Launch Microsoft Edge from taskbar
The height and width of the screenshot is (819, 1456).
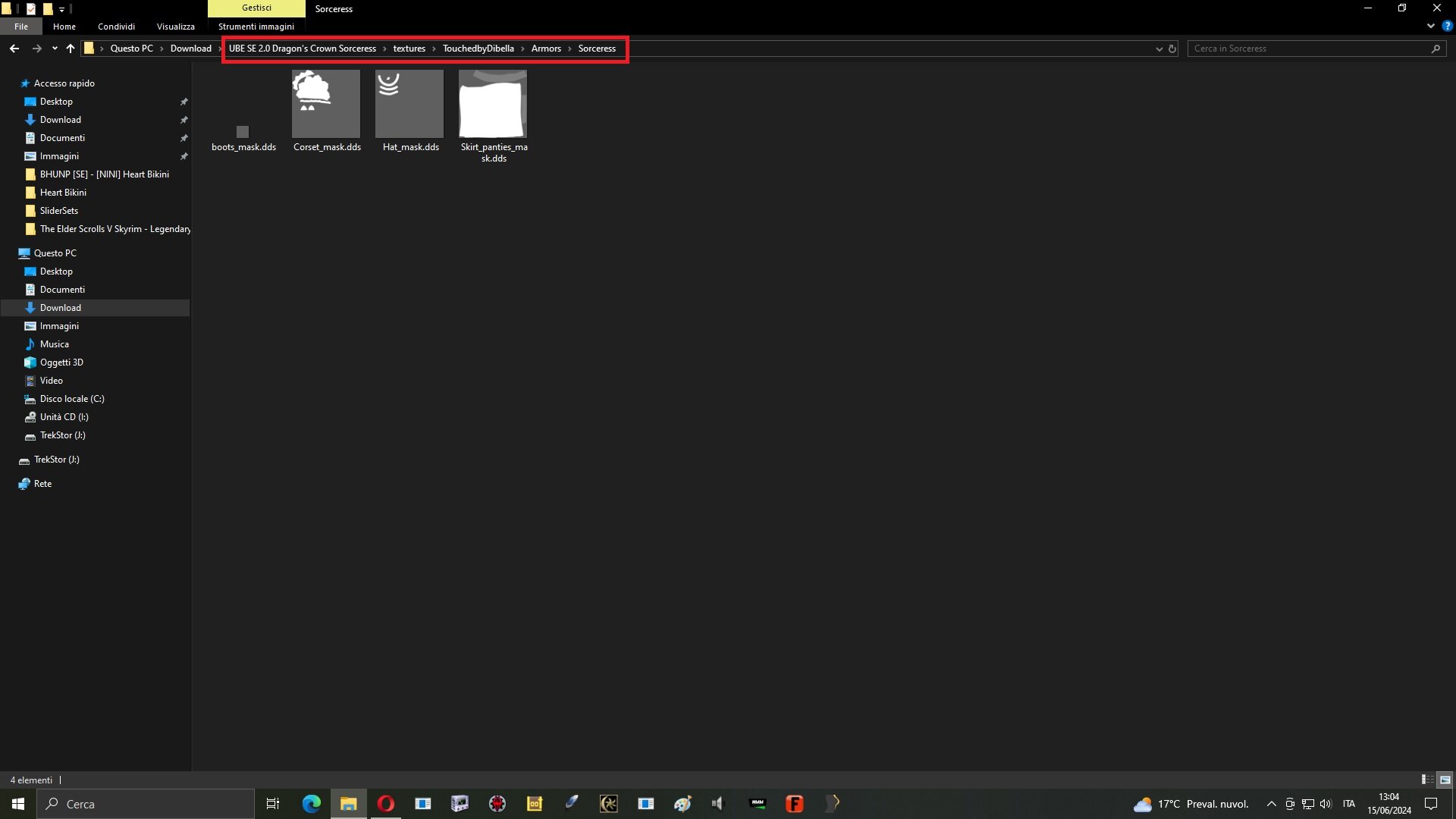pyautogui.click(x=311, y=804)
